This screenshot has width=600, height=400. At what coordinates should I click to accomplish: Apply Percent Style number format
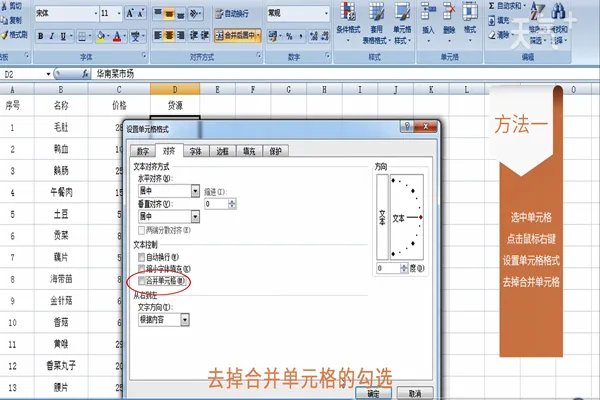click(289, 36)
